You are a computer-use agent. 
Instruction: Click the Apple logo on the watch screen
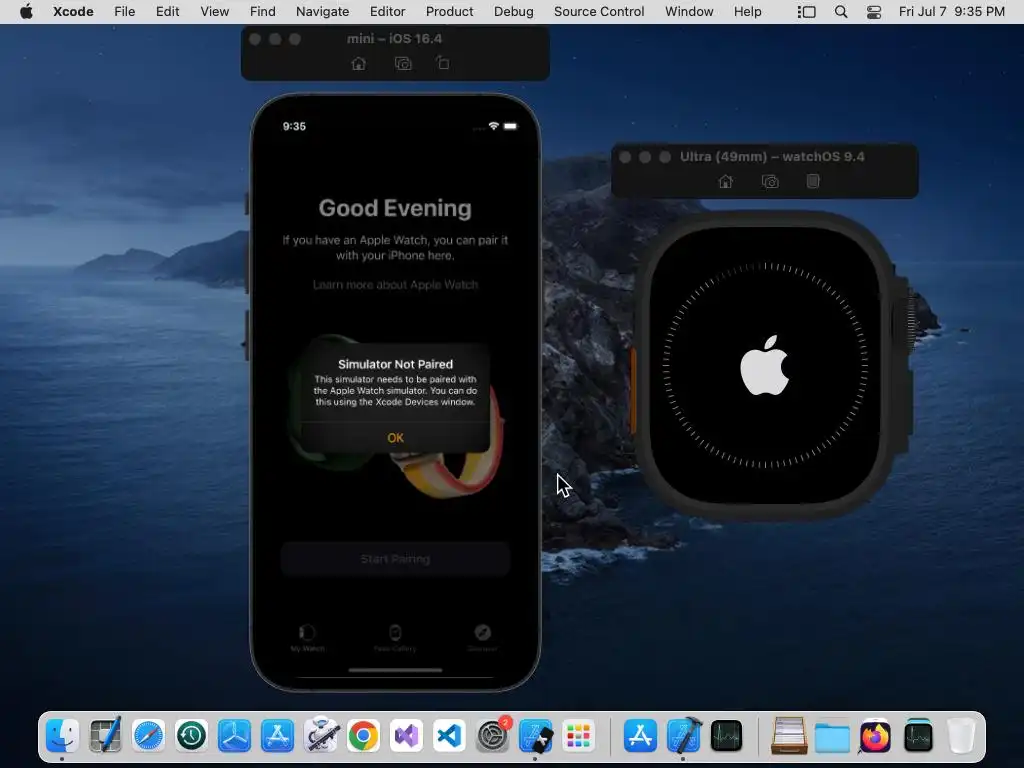pos(764,365)
